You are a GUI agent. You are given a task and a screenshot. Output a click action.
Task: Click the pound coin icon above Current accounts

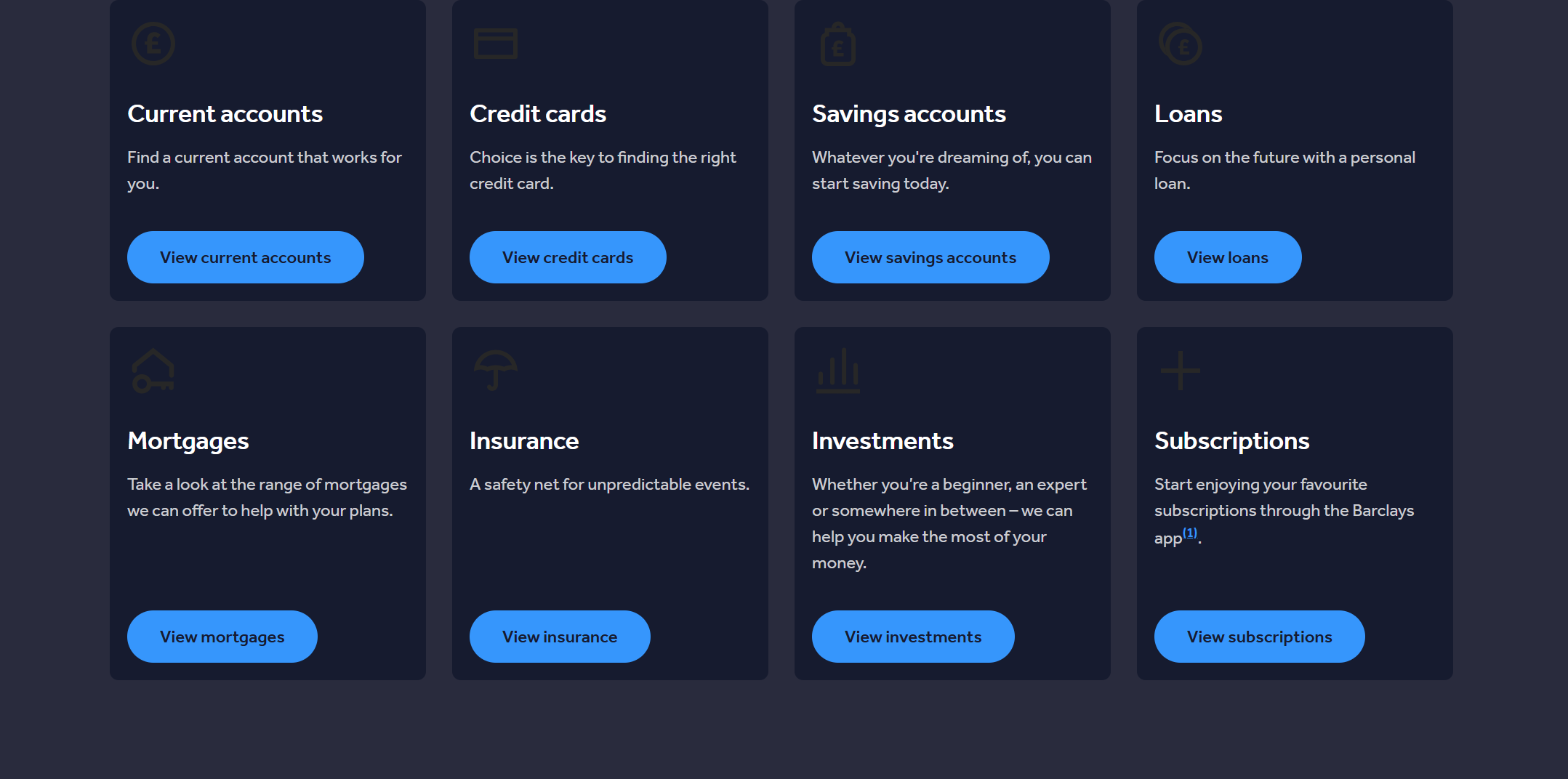point(153,44)
